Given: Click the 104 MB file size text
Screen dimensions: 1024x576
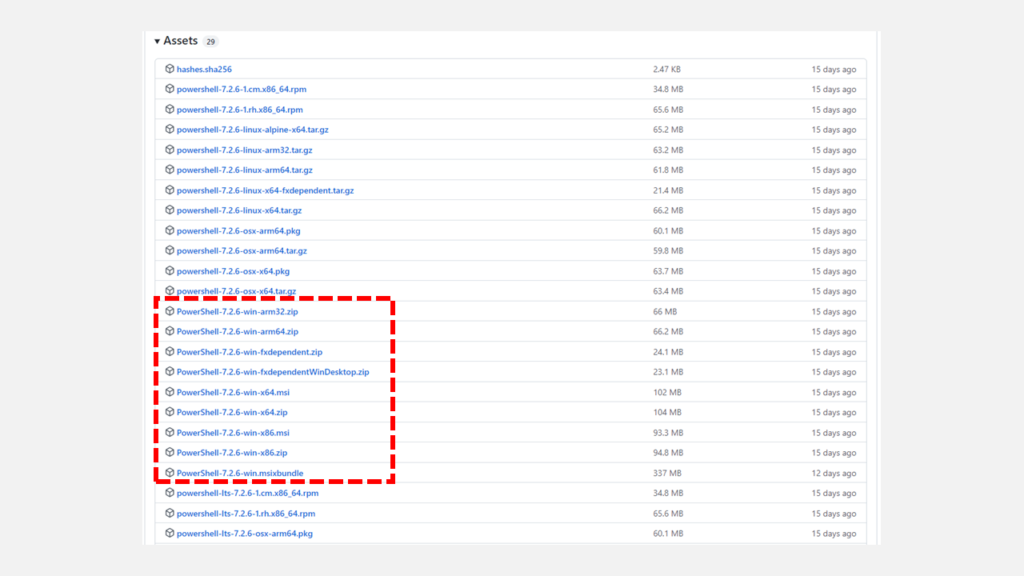Looking at the screenshot, I should click(667, 413).
